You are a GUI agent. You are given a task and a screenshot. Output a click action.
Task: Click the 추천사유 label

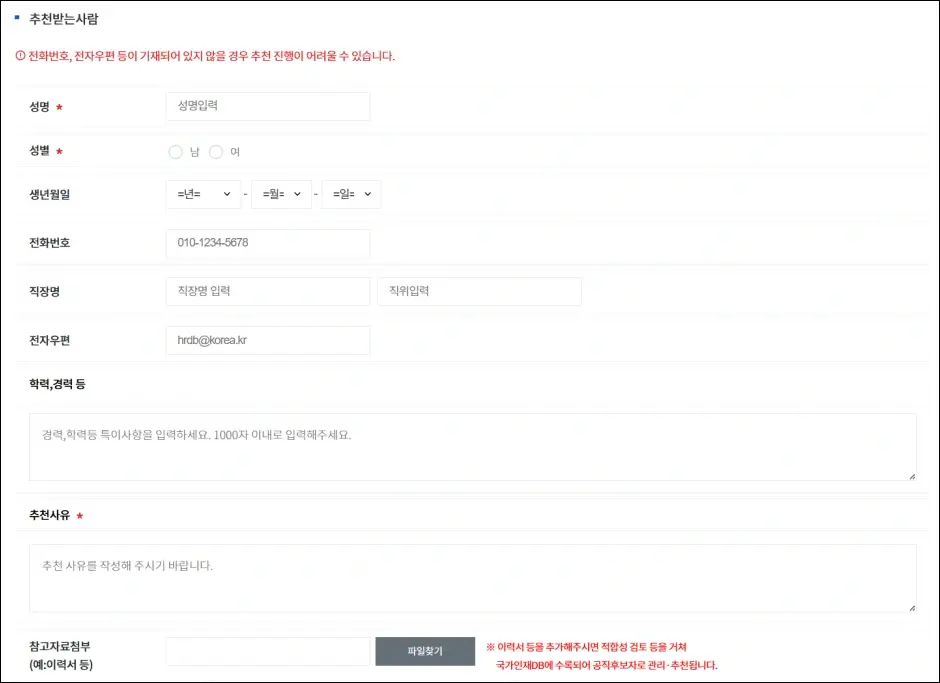click(50, 515)
